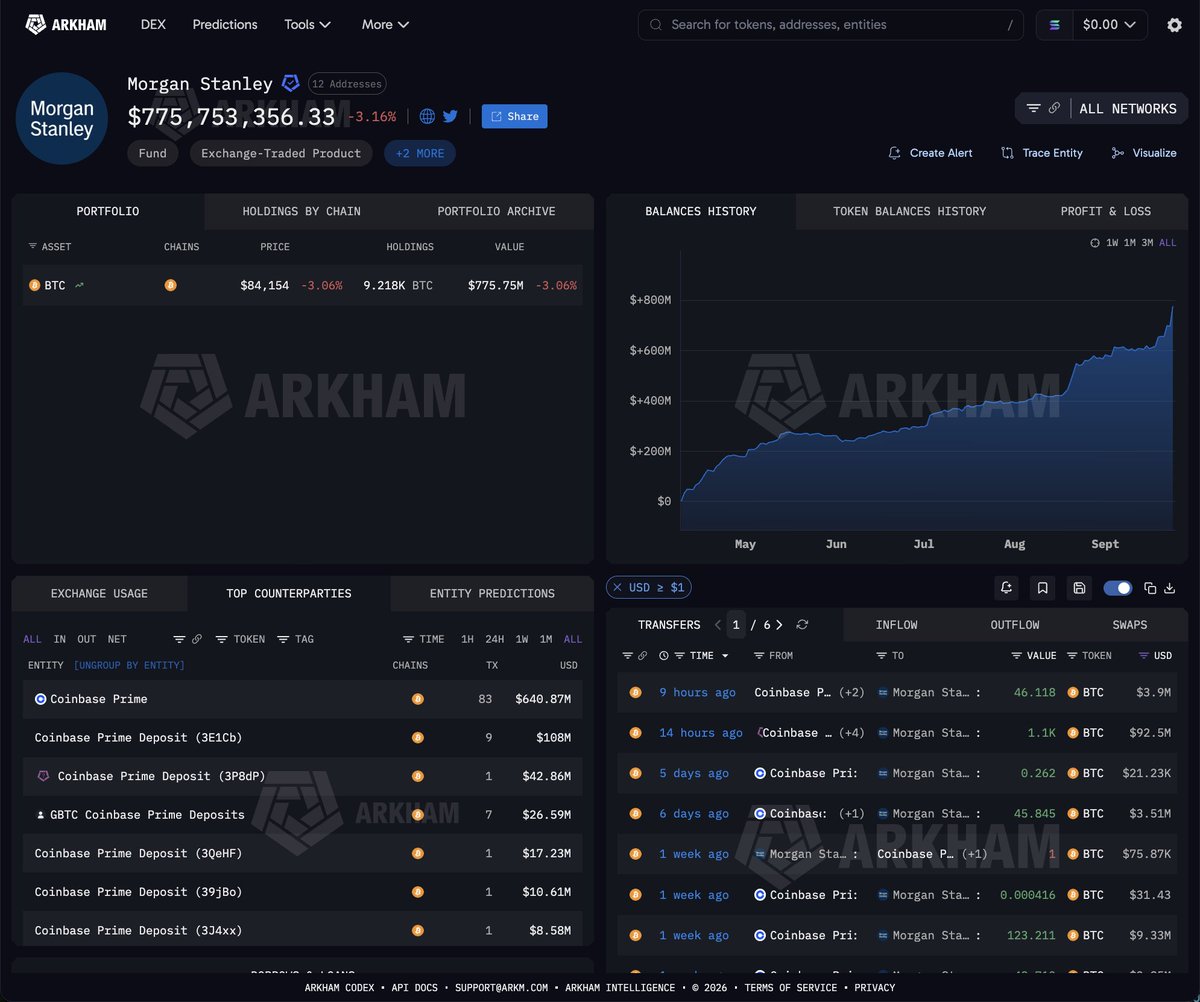
Task: Download transfers with the download icon
Action: point(1170,588)
